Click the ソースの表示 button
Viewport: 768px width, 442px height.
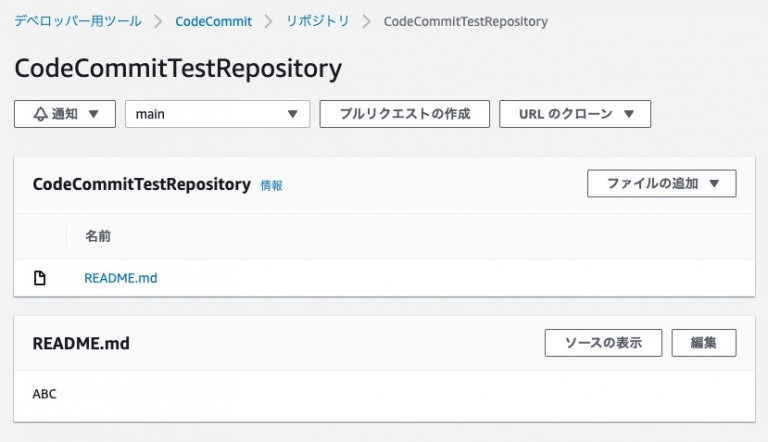point(603,343)
